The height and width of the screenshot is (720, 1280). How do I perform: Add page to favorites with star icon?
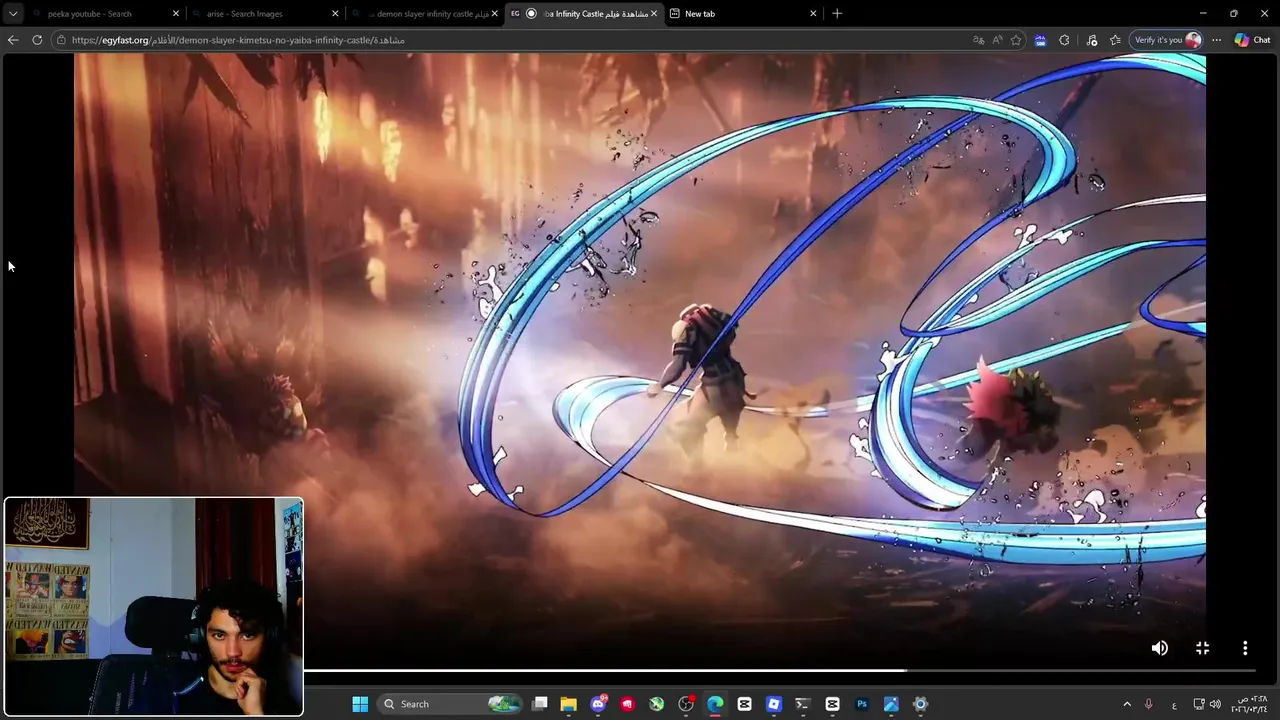[1016, 40]
